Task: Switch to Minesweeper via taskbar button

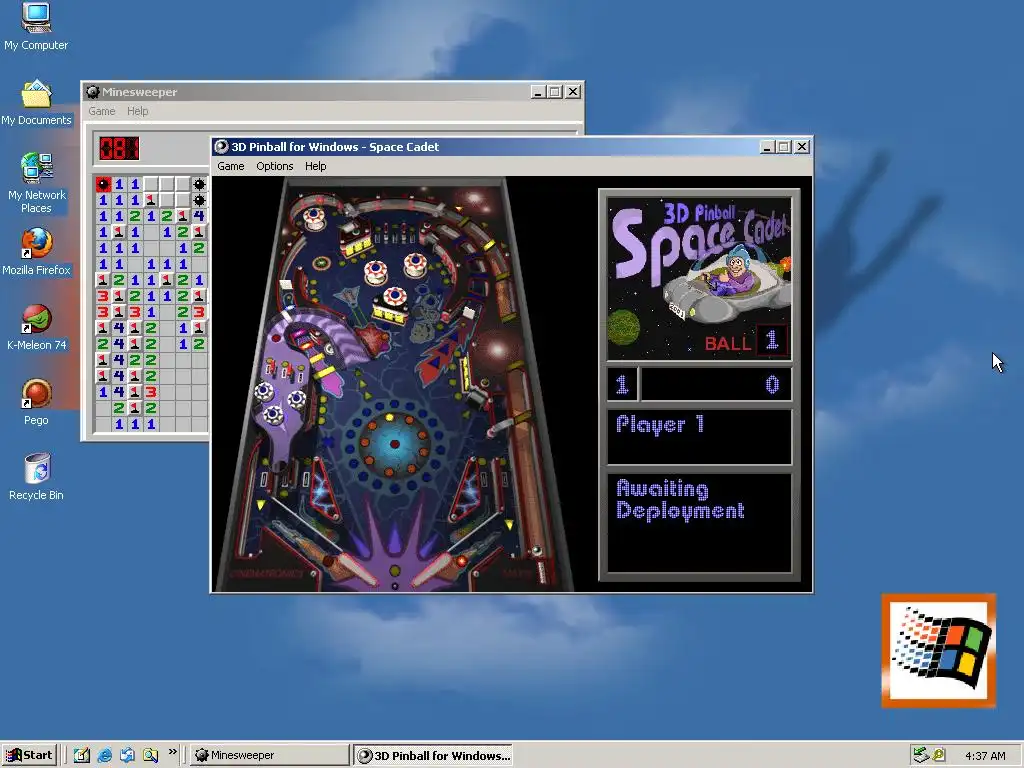Action: (x=269, y=755)
